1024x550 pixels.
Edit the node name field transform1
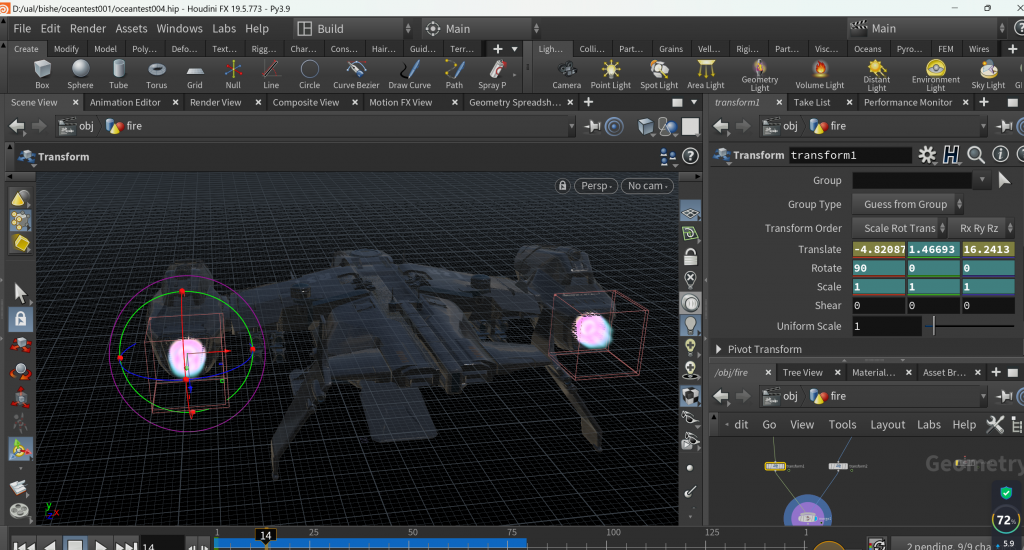[850, 155]
